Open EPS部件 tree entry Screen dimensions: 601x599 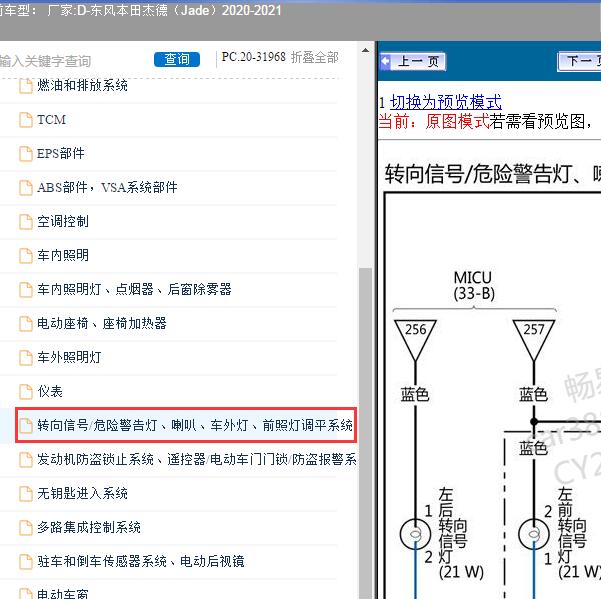pos(61,153)
